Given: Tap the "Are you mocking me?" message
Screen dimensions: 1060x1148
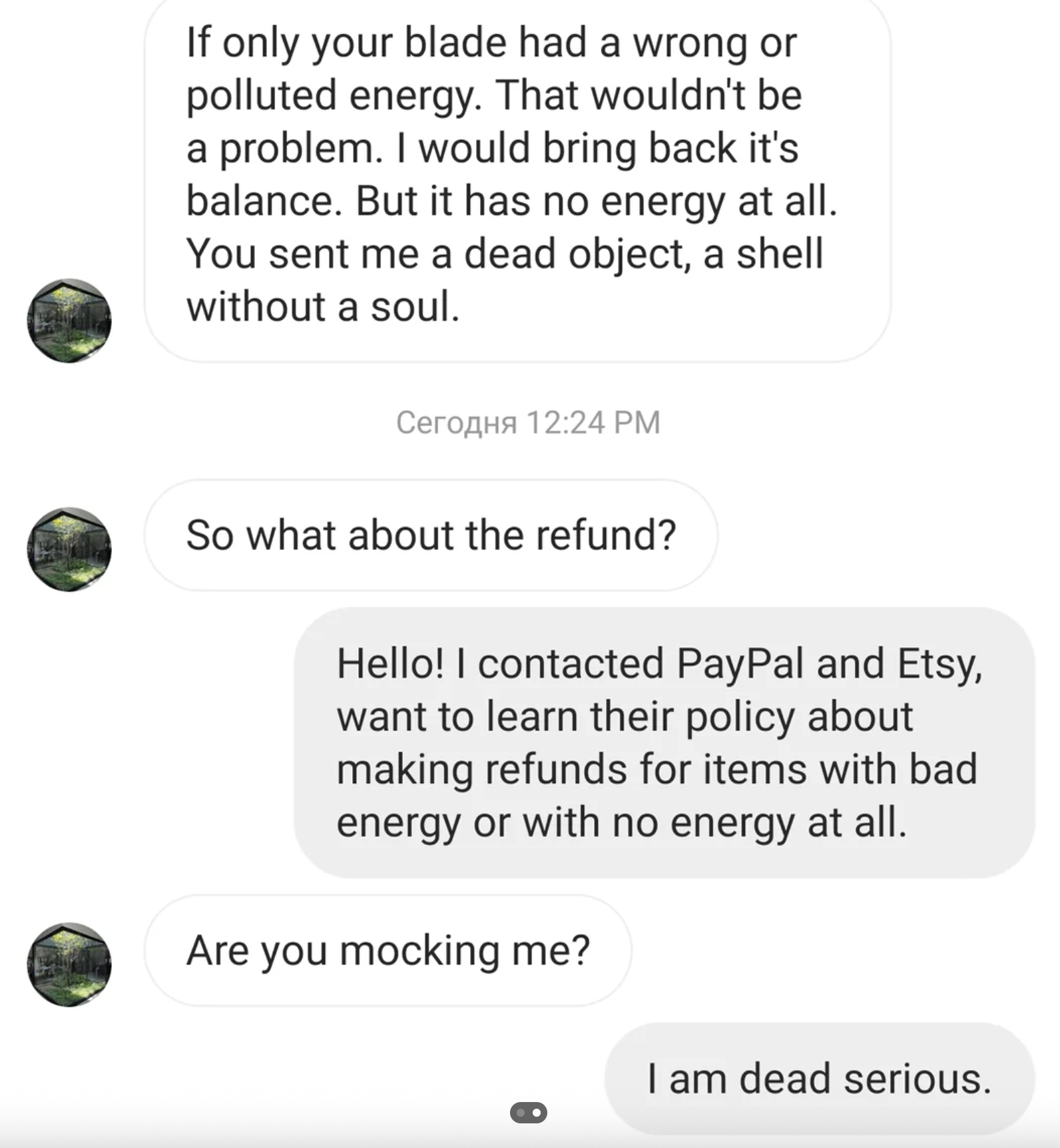Looking at the screenshot, I should (388, 950).
